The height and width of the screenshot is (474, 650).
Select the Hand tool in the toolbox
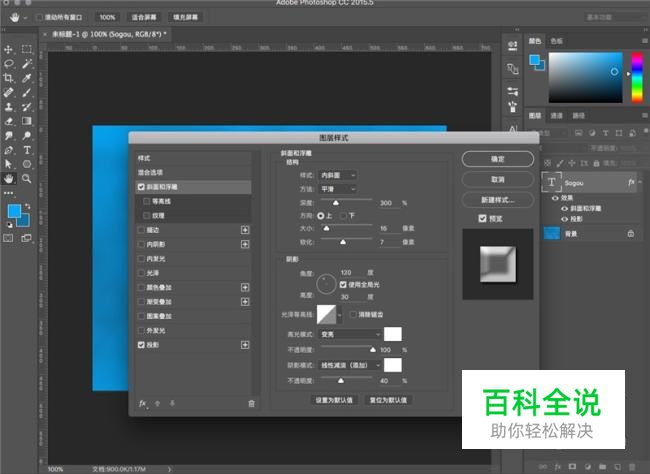point(8,179)
